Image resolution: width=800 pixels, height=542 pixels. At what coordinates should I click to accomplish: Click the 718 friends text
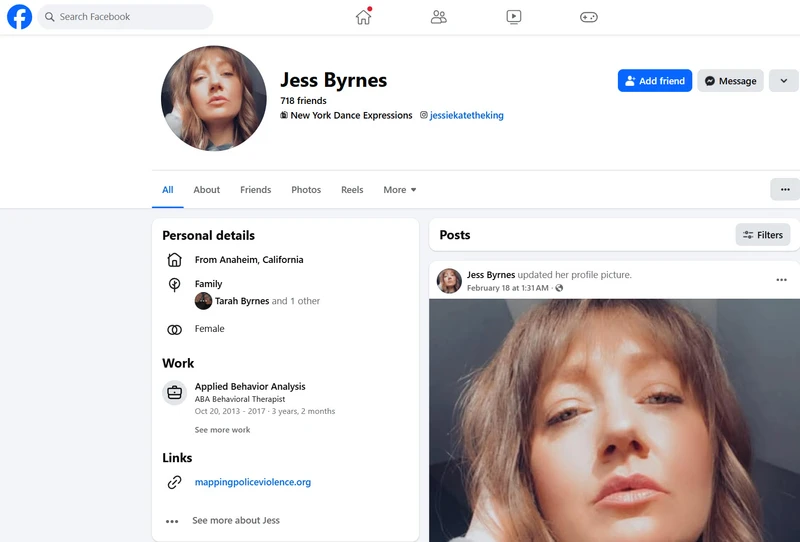[303, 101]
